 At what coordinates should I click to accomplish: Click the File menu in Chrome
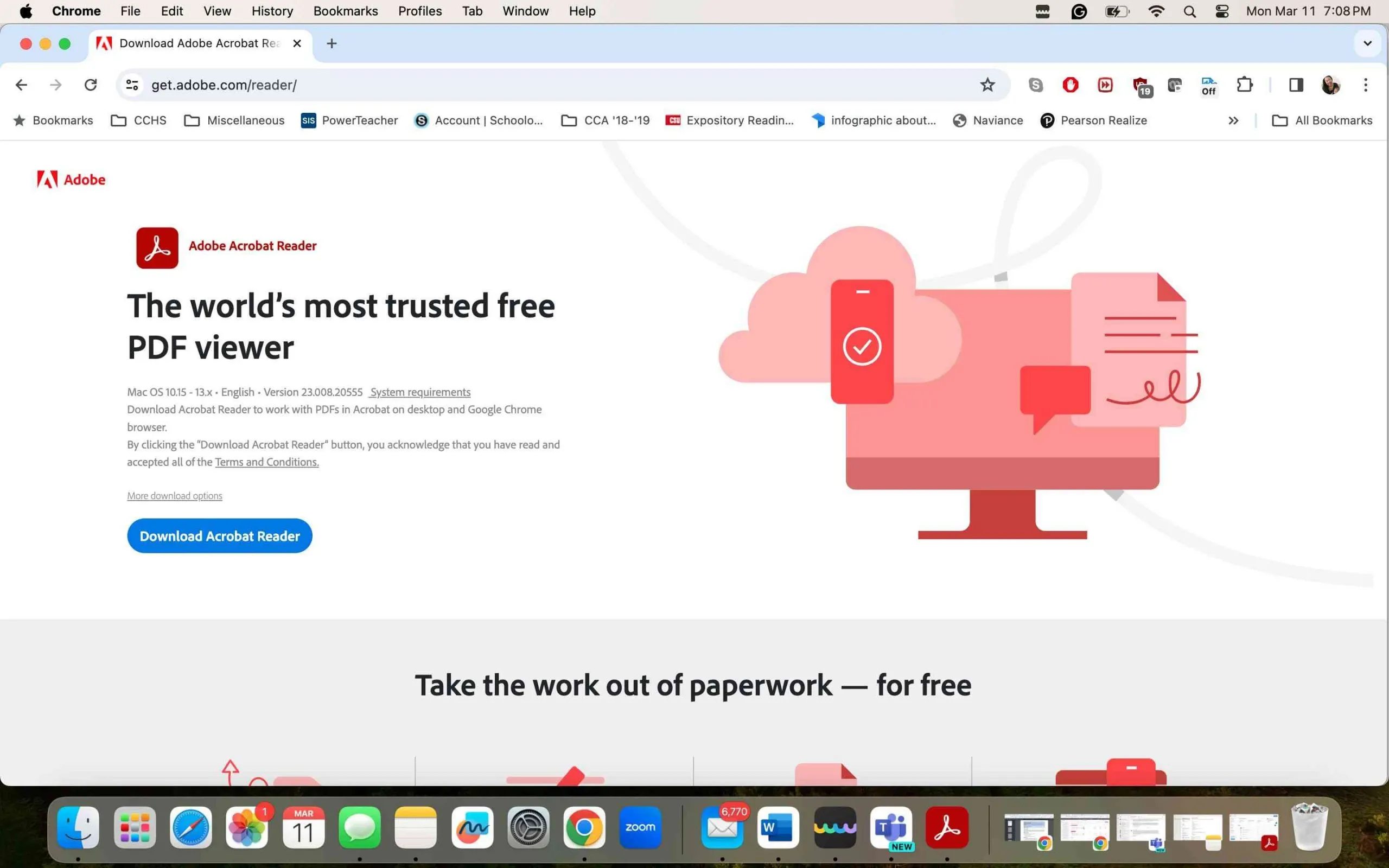pyautogui.click(x=130, y=11)
